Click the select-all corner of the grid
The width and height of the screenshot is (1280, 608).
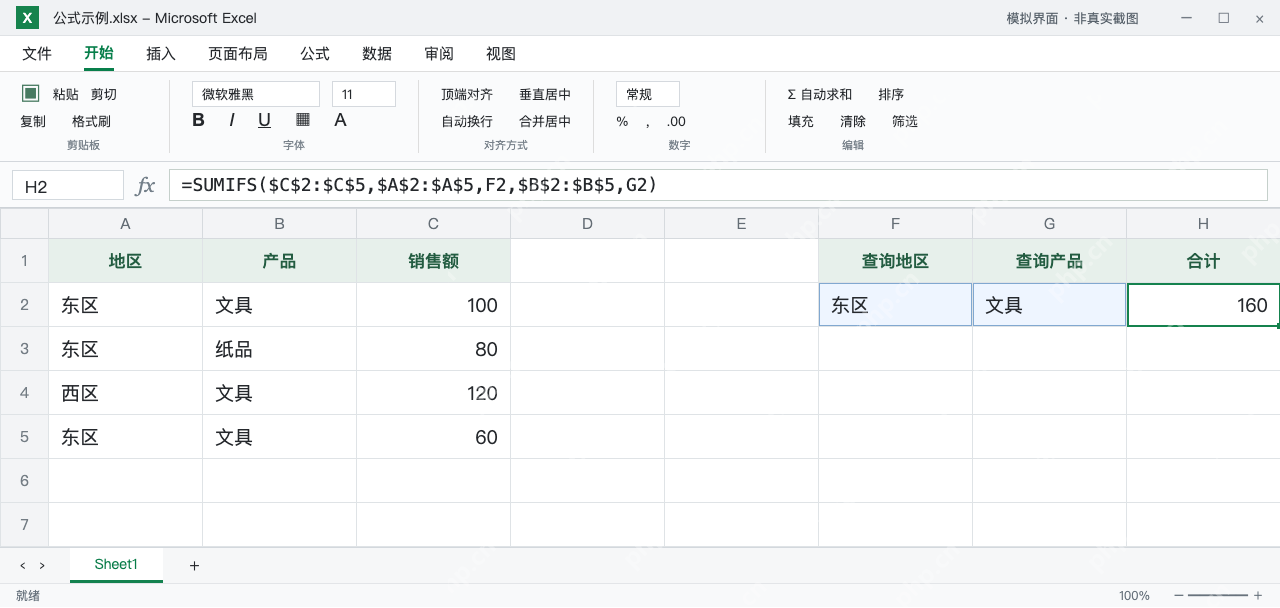click(x=24, y=224)
